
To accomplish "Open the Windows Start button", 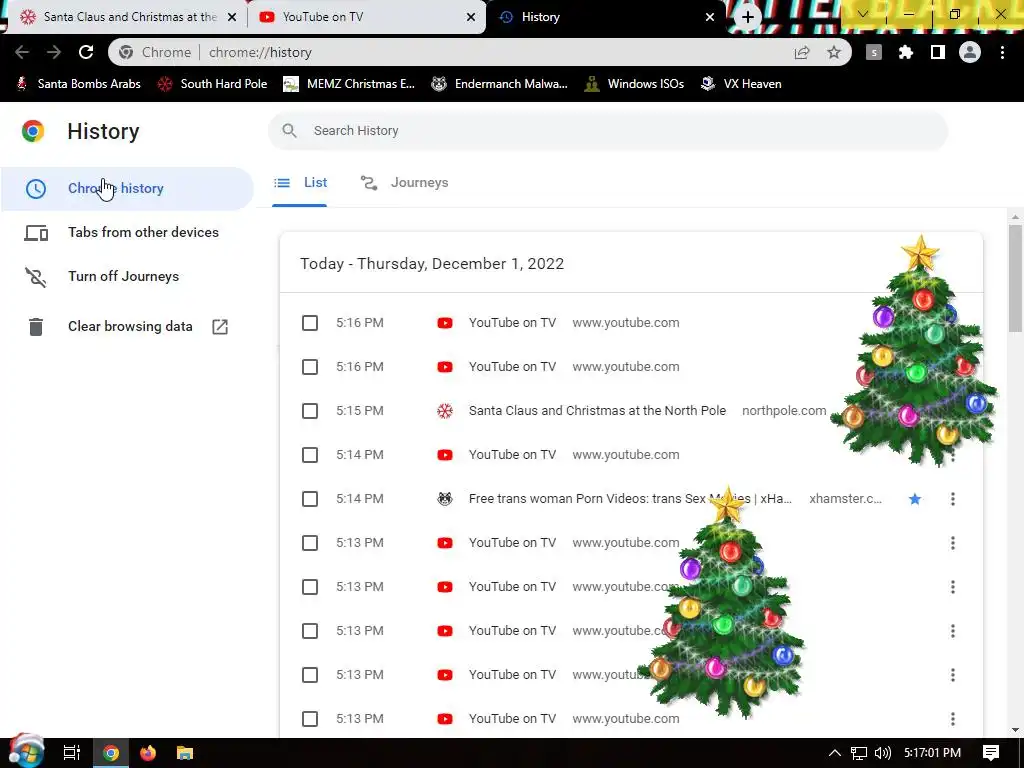I will click(26, 752).
